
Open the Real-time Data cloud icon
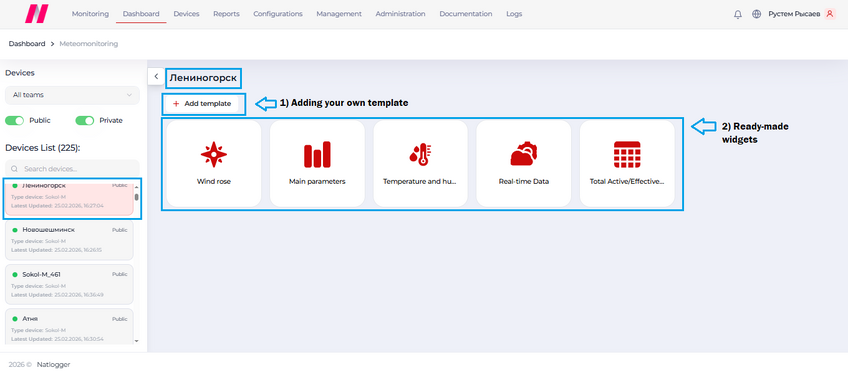[524, 154]
